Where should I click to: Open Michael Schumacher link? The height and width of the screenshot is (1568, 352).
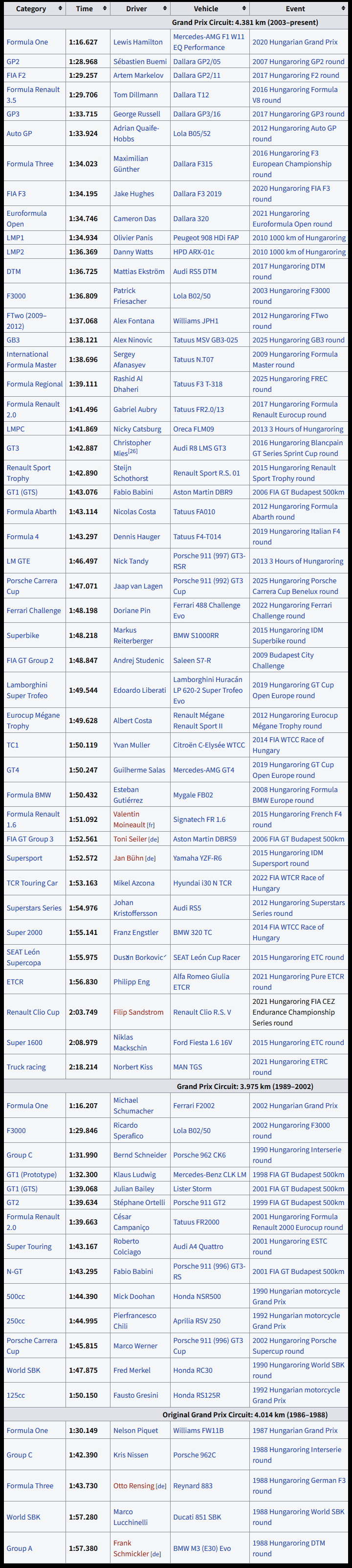133,1105
